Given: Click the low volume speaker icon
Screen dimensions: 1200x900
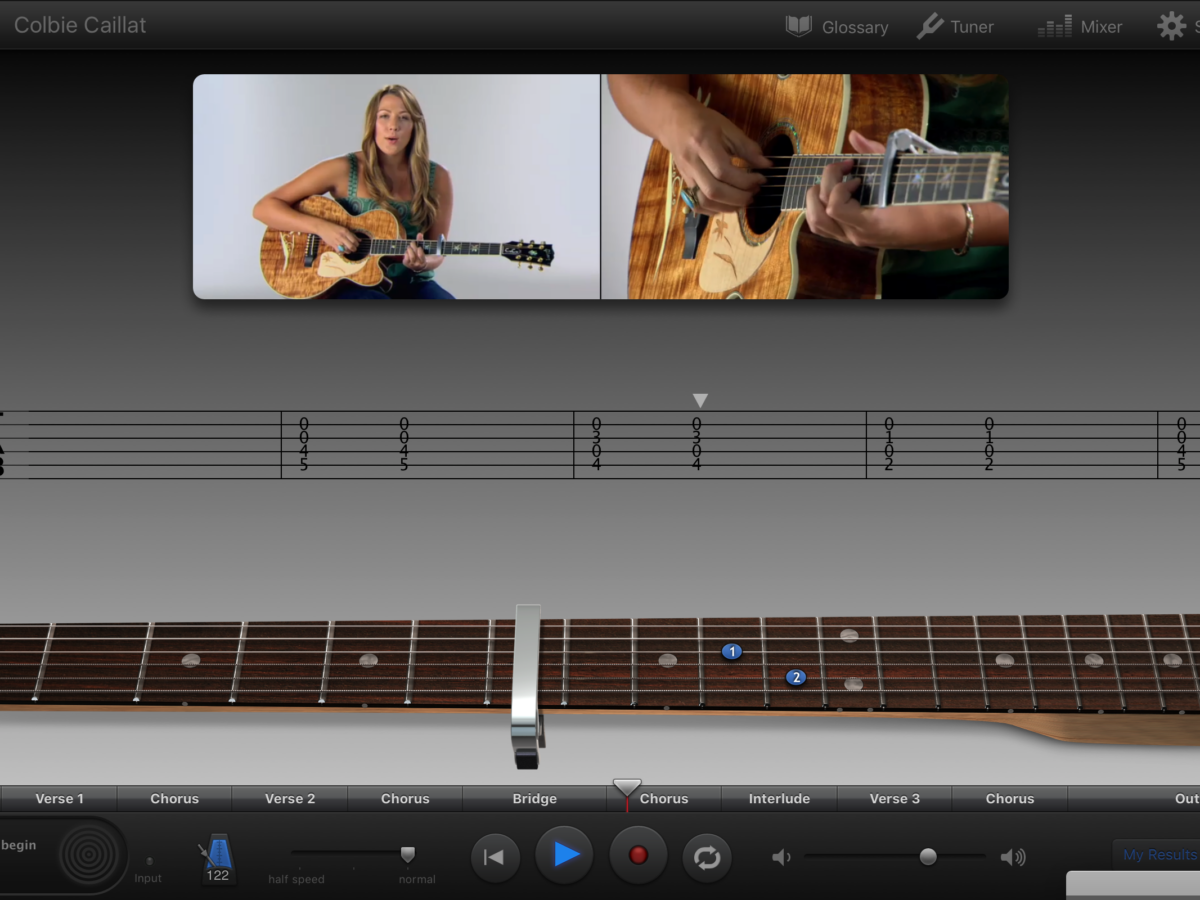Looking at the screenshot, I should click(782, 857).
